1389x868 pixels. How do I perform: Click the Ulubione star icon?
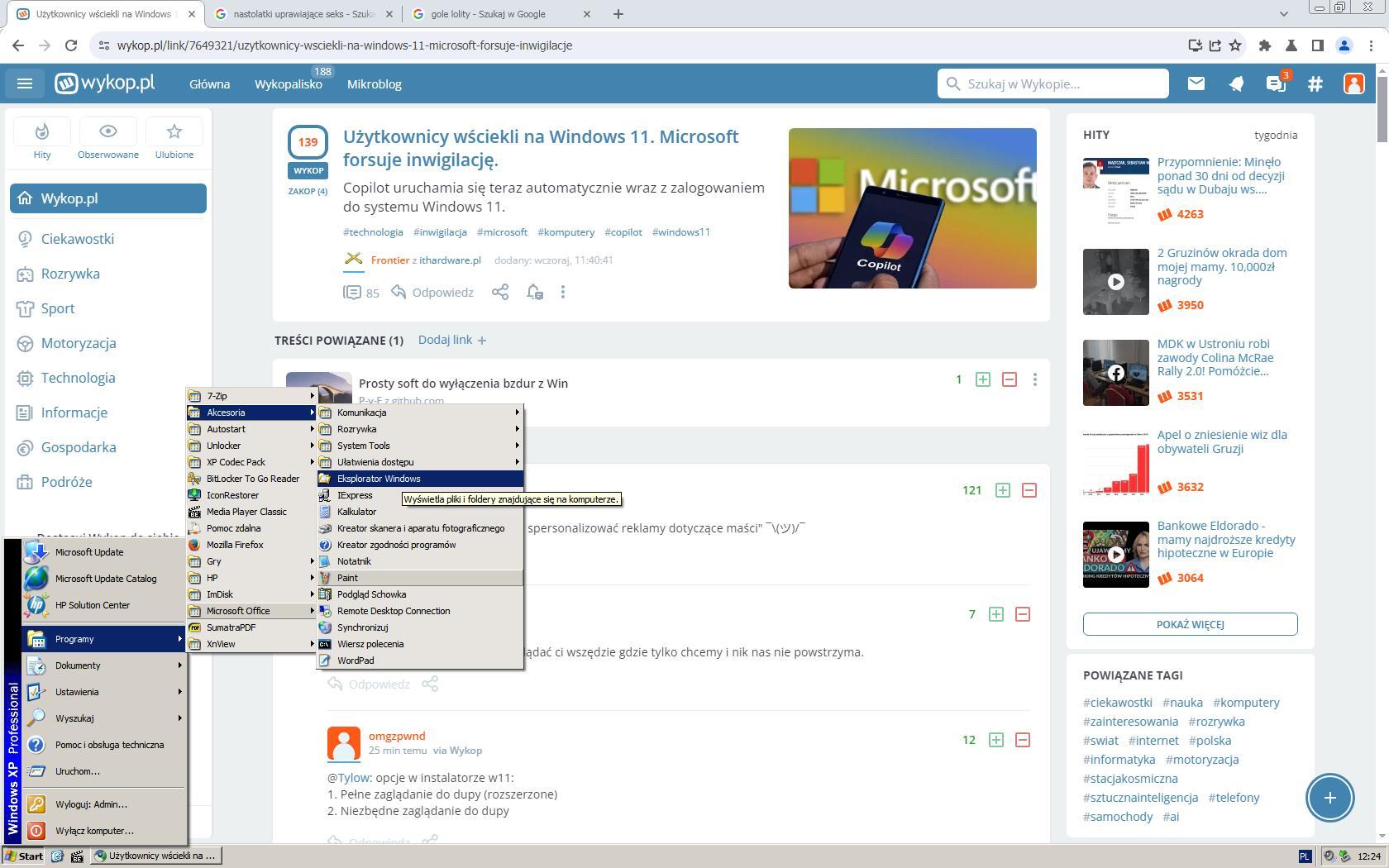(x=174, y=132)
